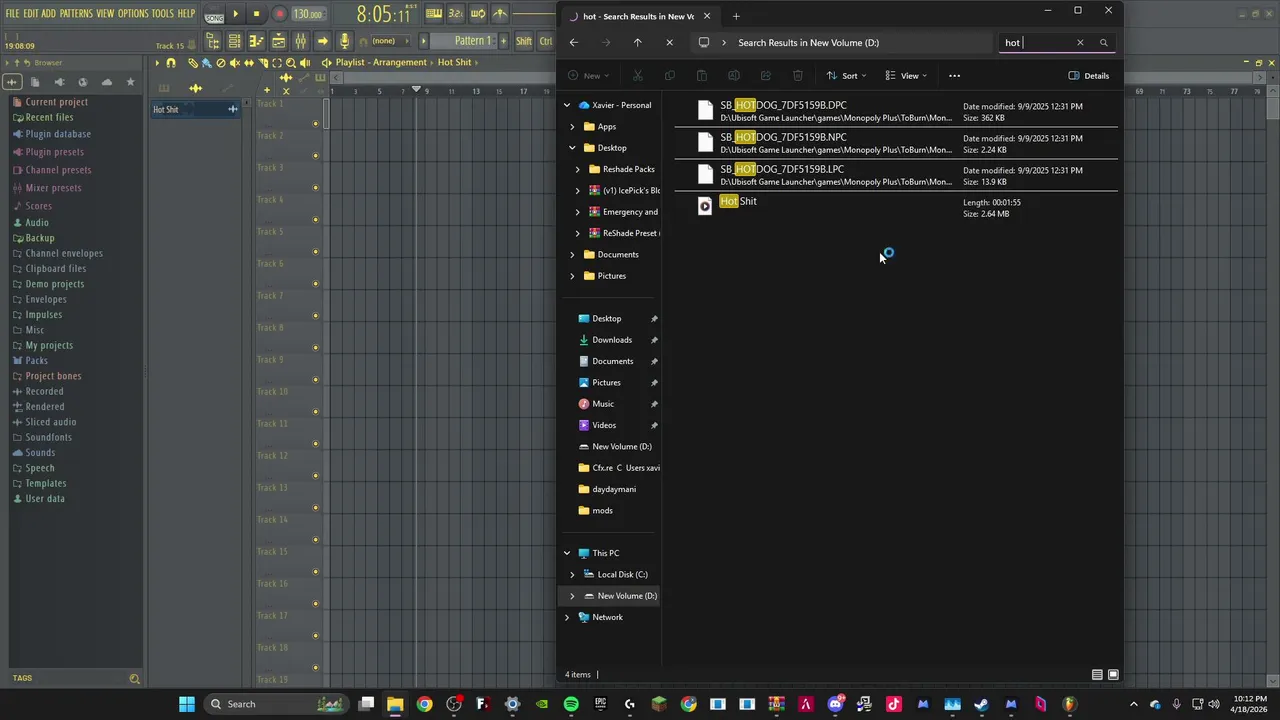1280x720 pixels.
Task: Select the Paint brush tool in Playlist
Action: click(206, 63)
